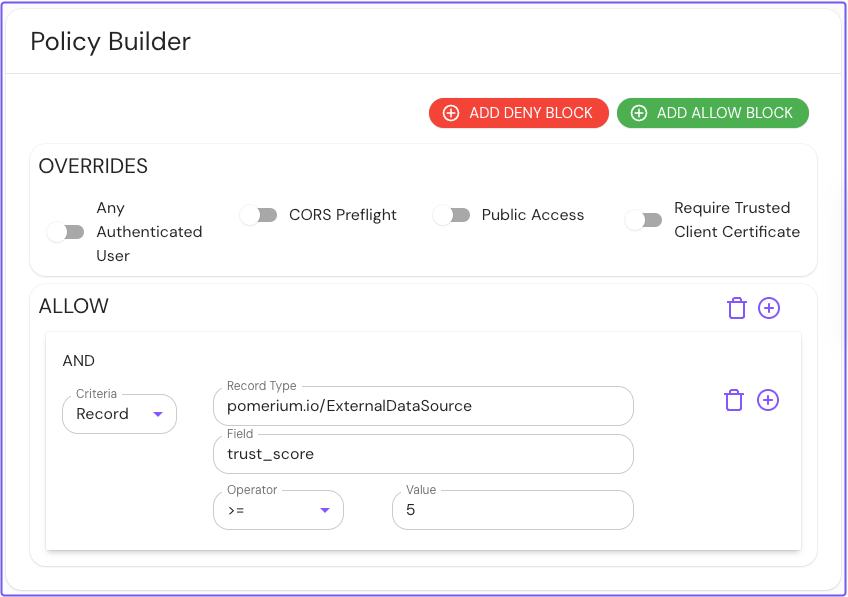Open the Operator dropdown showing >=
The width and height of the screenshot is (848, 597).
click(278, 510)
